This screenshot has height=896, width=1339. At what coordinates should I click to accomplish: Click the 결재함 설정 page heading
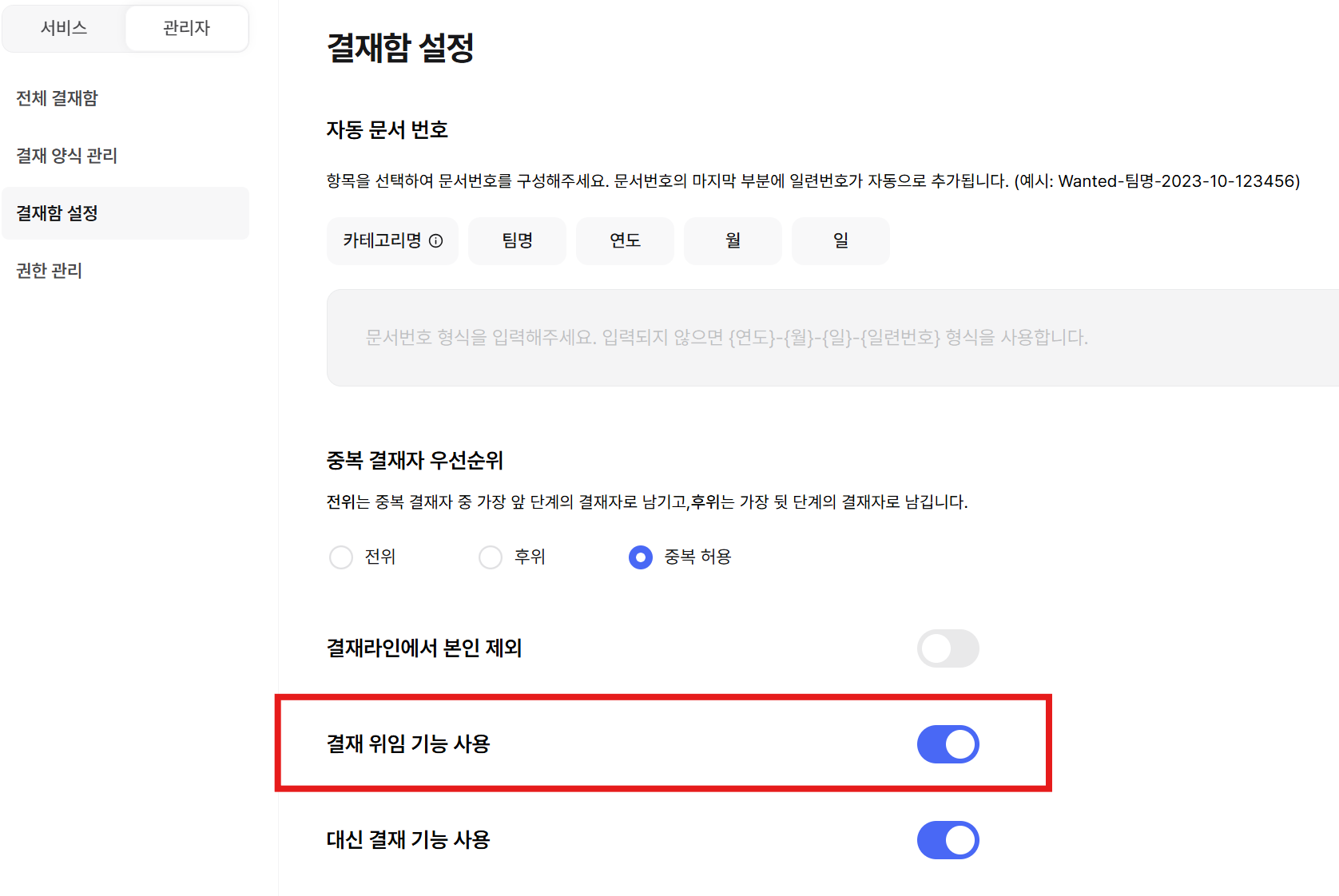[x=400, y=48]
